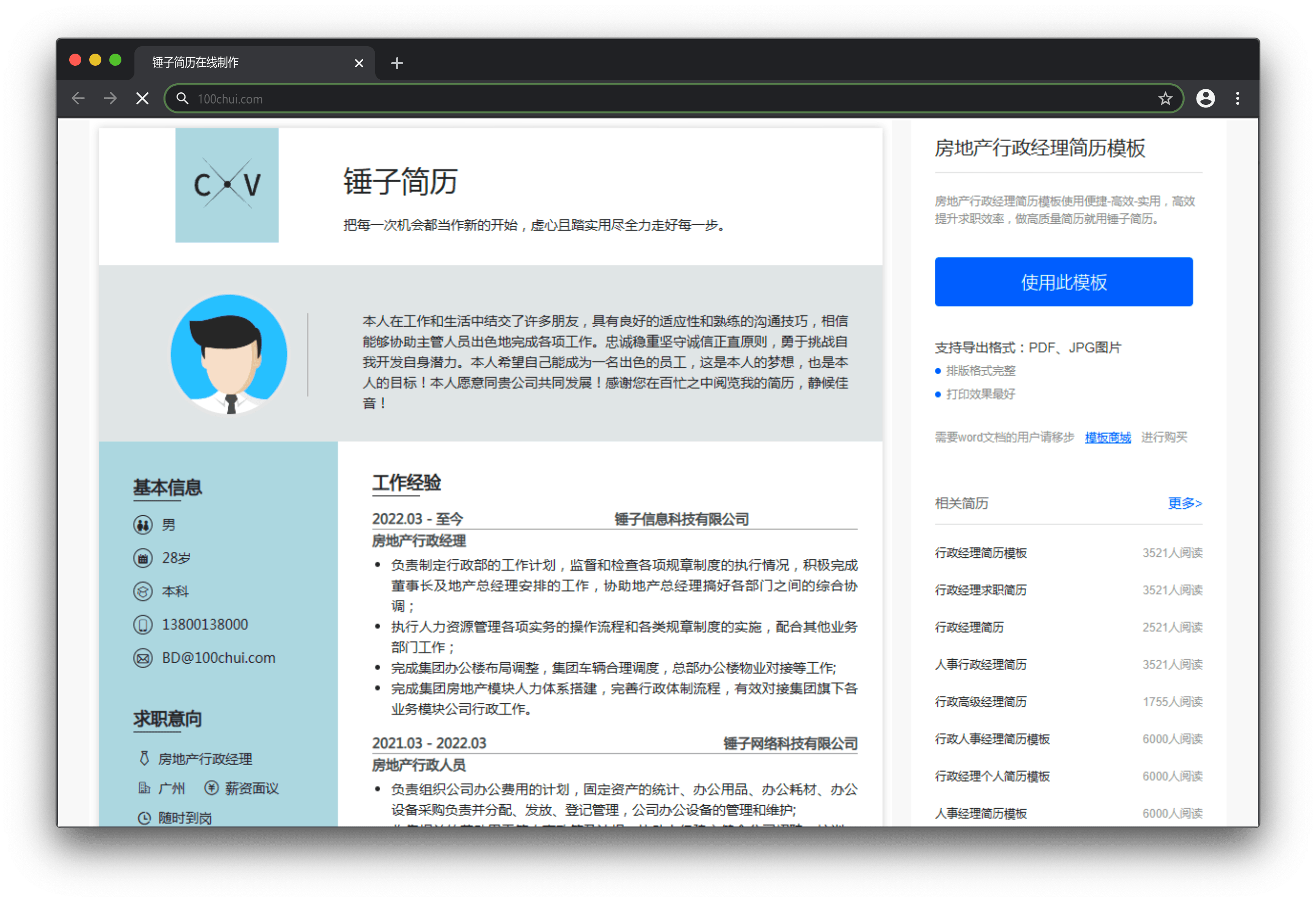Click the age icon next to 28岁
Image resolution: width=1316 pixels, height=902 pixels.
click(x=143, y=558)
